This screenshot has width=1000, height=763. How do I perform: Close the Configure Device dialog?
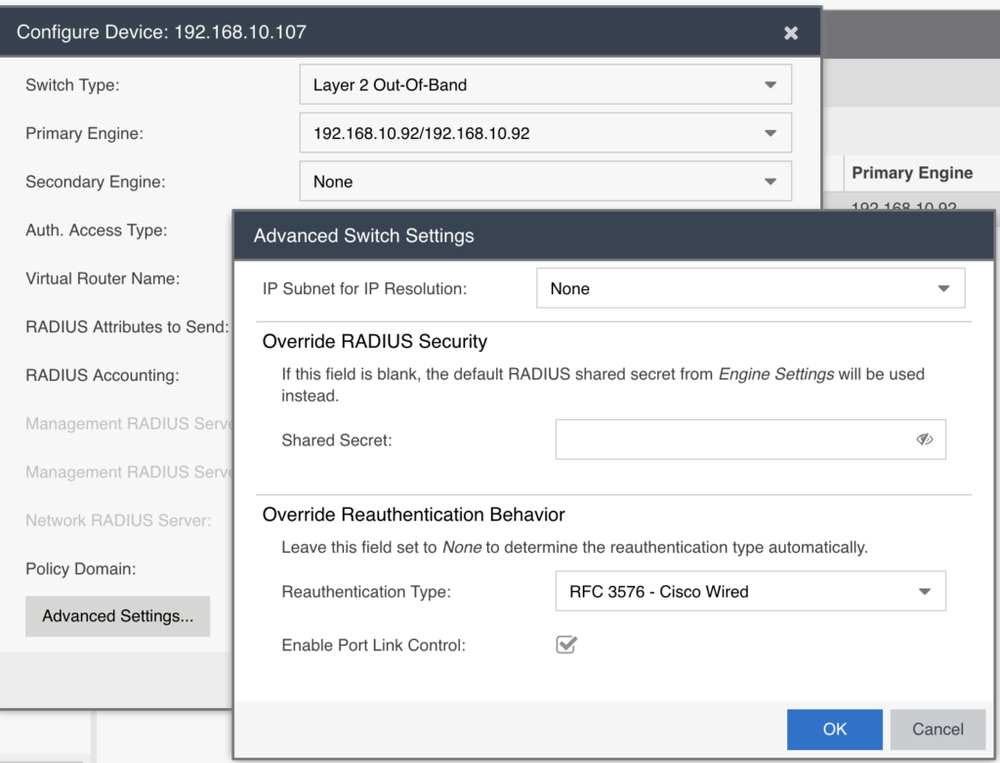pos(791,33)
